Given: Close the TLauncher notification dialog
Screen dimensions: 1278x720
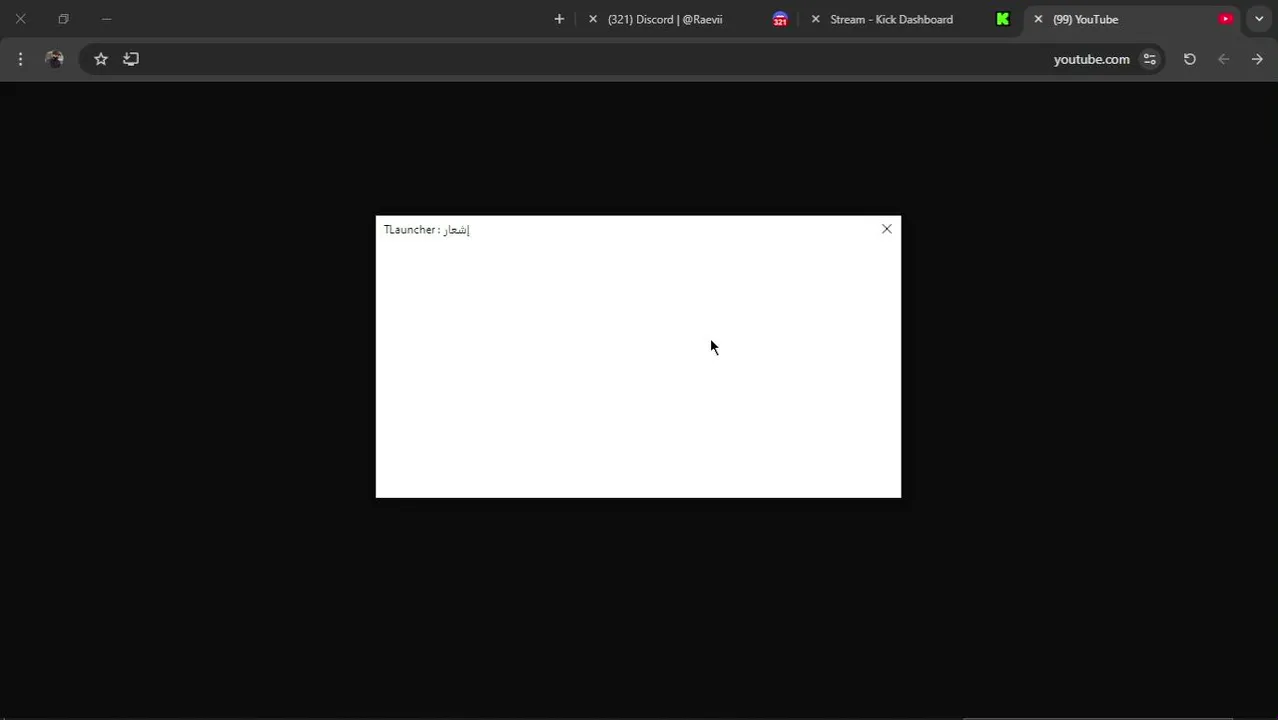Looking at the screenshot, I should click(x=887, y=229).
